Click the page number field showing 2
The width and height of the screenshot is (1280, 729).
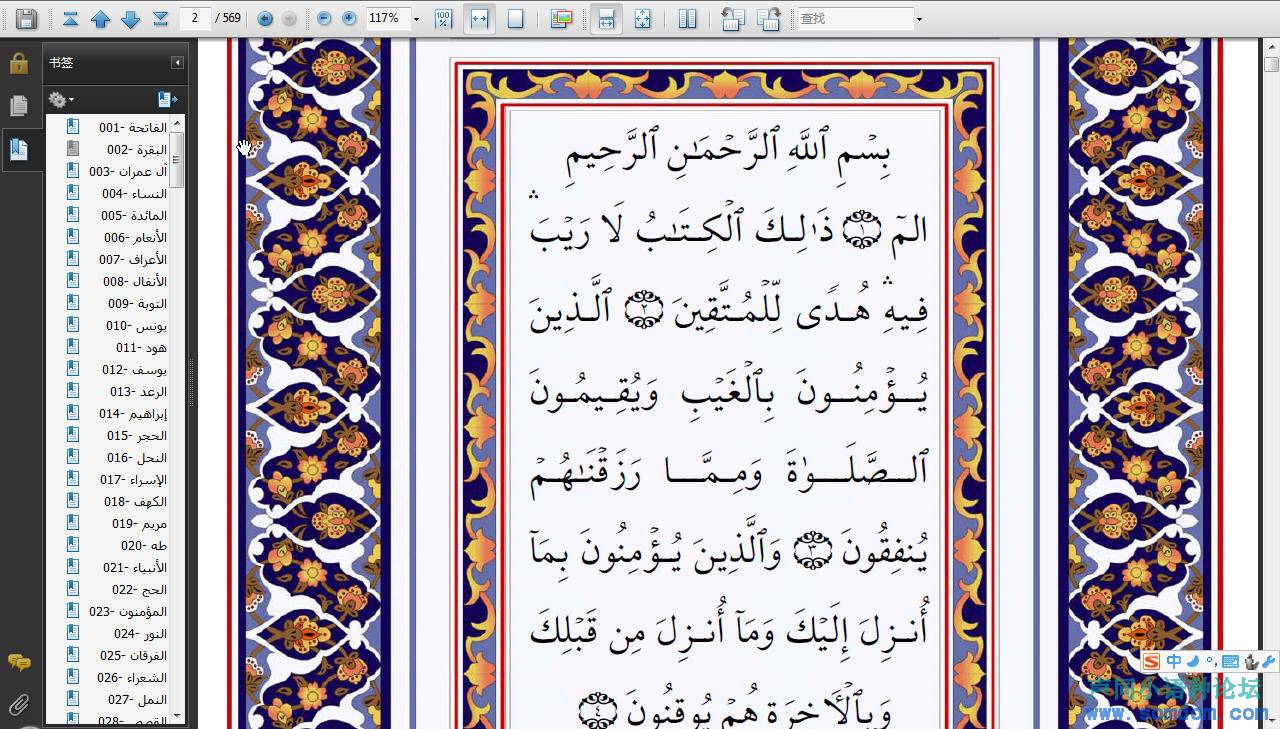[x=195, y=18]
